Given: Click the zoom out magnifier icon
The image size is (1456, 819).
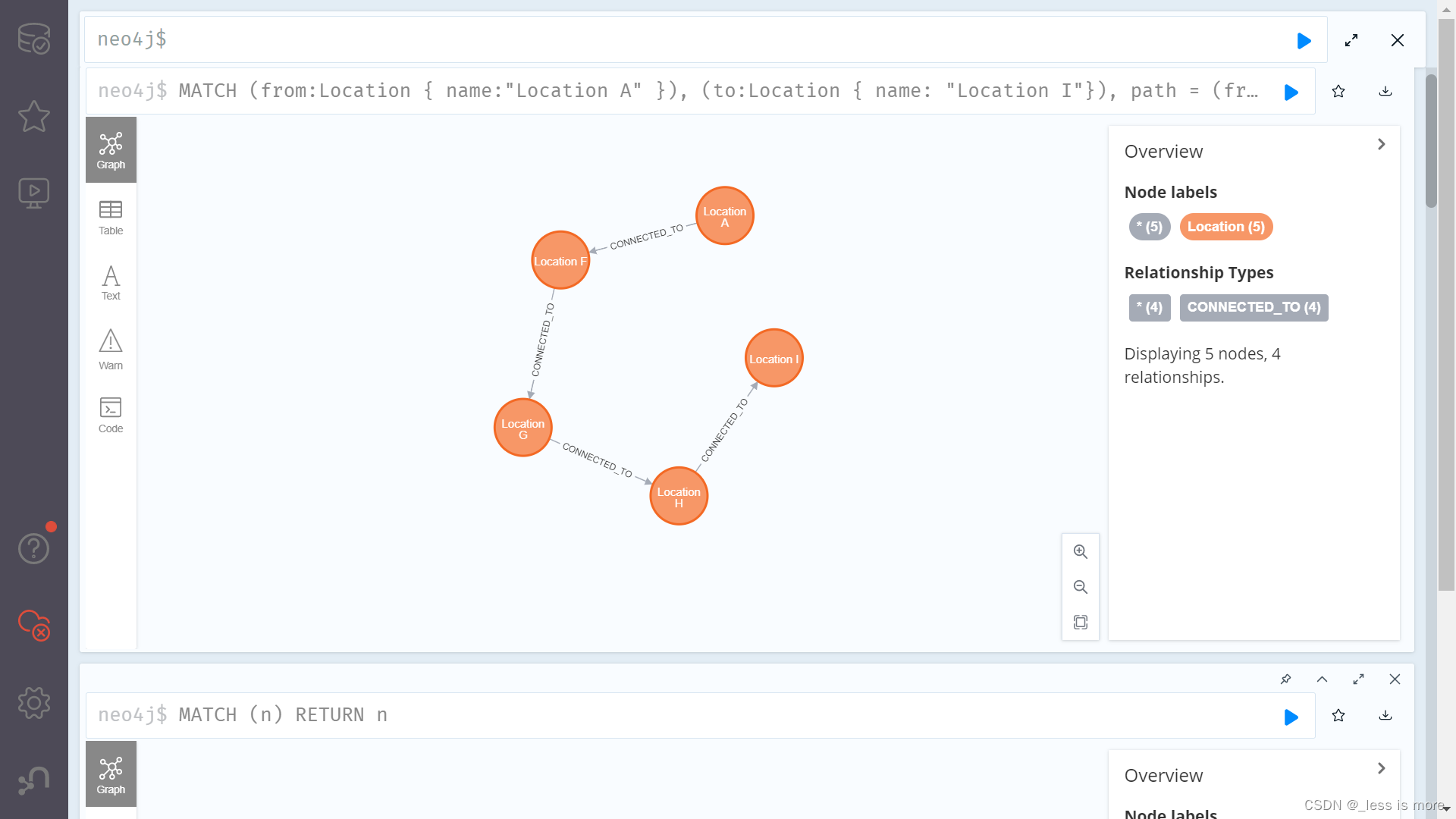Looking at the screenshot, I should pos(1080,587).
